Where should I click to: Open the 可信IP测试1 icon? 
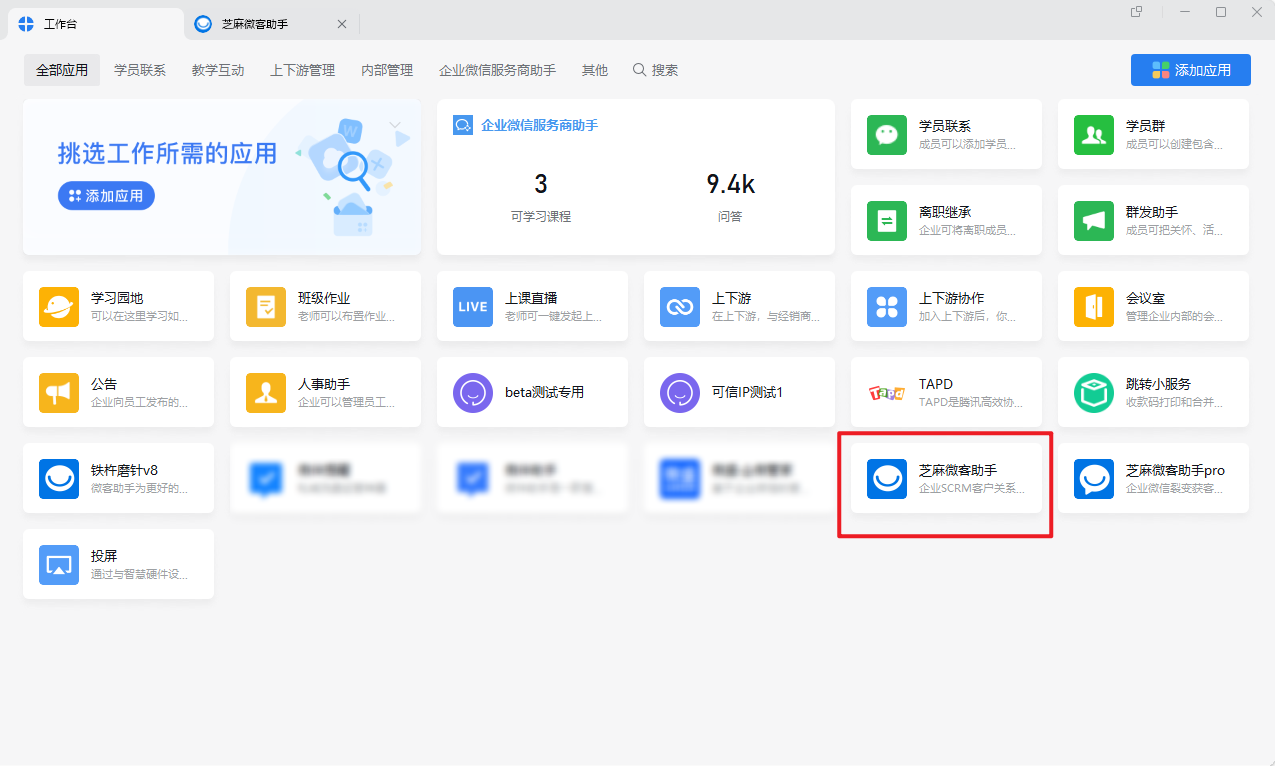pyautogui.click(x=680, y=392)
